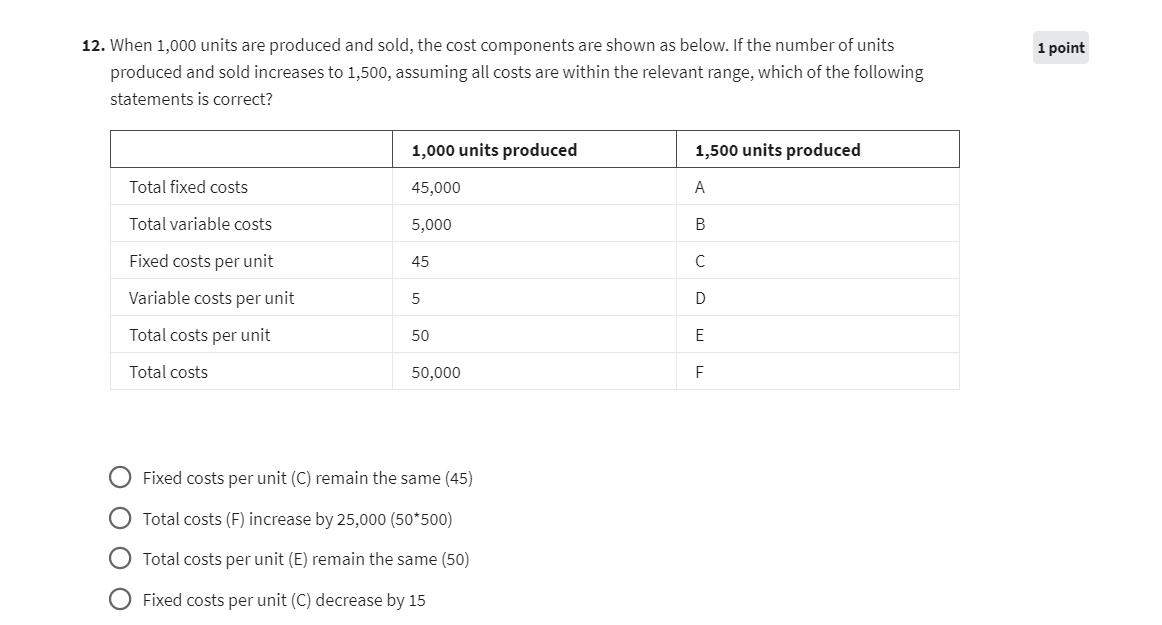Click the answer text 'Total costs (F) increase by 25,000 (50*500)'
The width and height of the screenshot is (1162, 625).
click(x=296, y=518)
